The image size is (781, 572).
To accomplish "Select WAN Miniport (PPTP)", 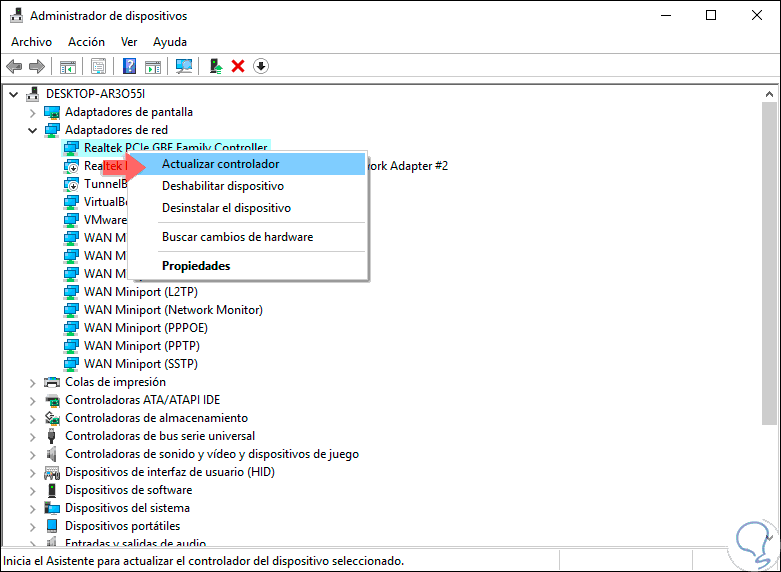I will click(x=142, y=346).
